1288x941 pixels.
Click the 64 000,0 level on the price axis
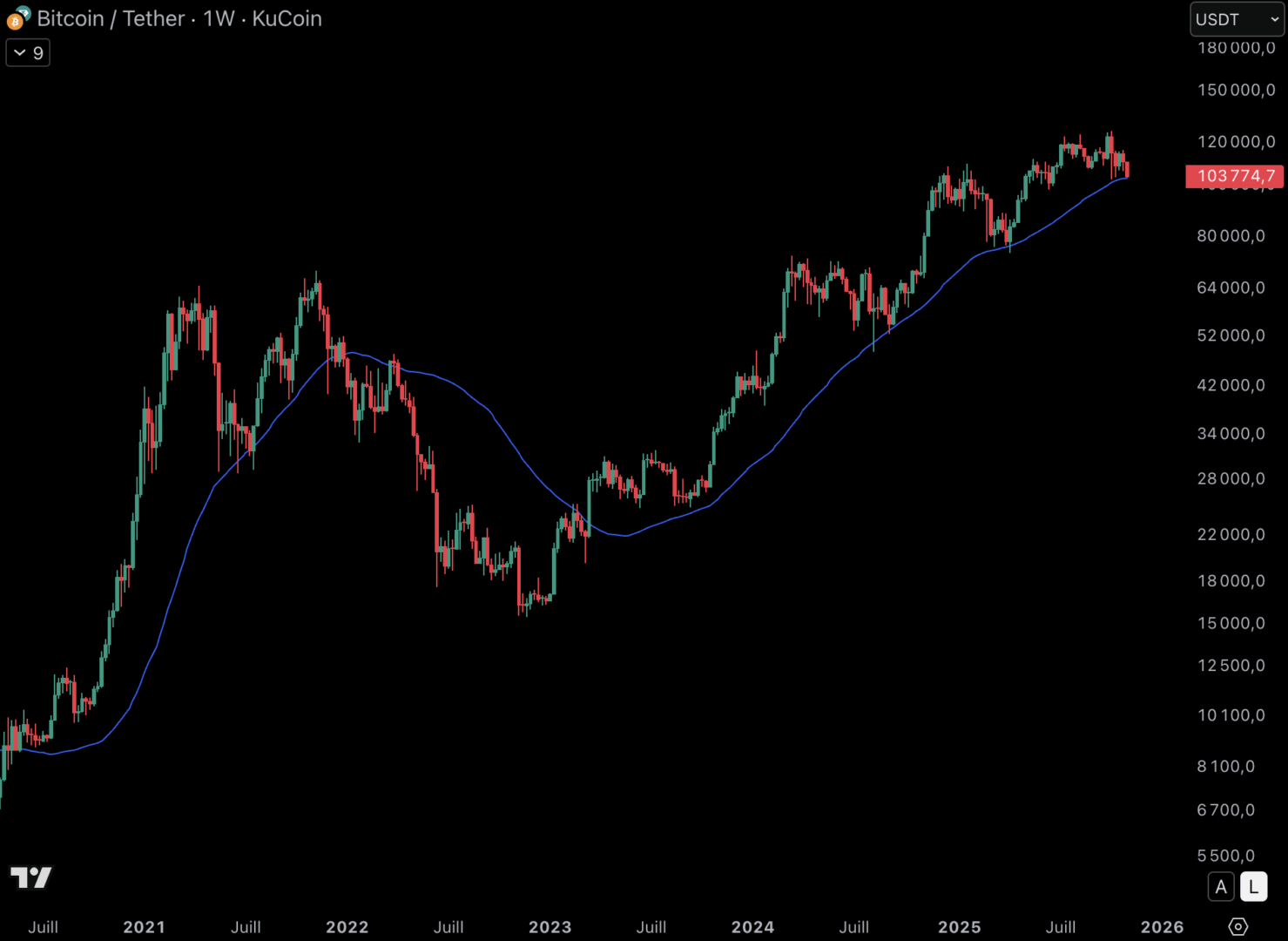(1231, 288)
